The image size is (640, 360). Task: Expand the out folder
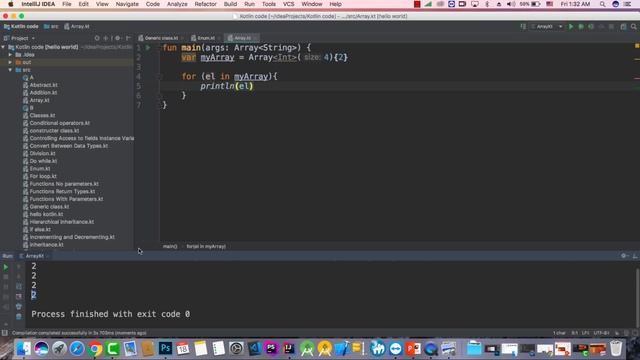click(x=11, y=62)
